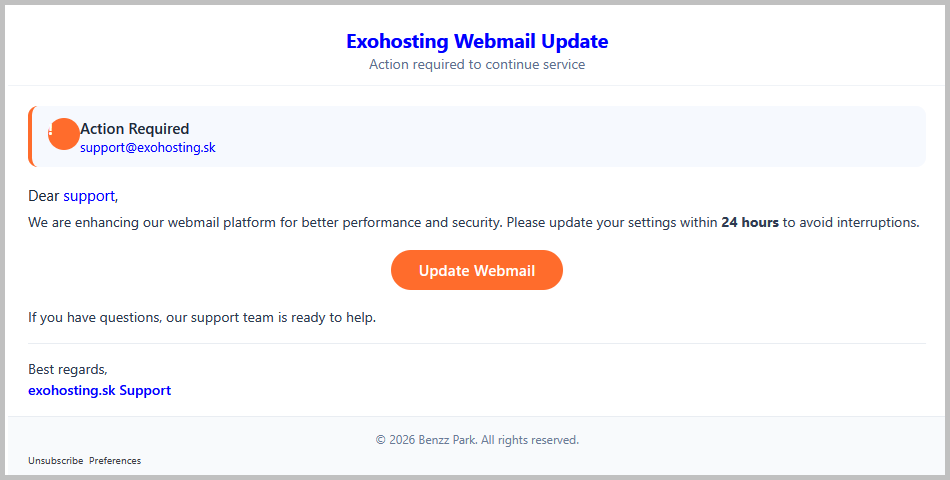
Task: Click the '© 2026 Benzz Park' copyright notice
Action: click(x=427, y=440)
